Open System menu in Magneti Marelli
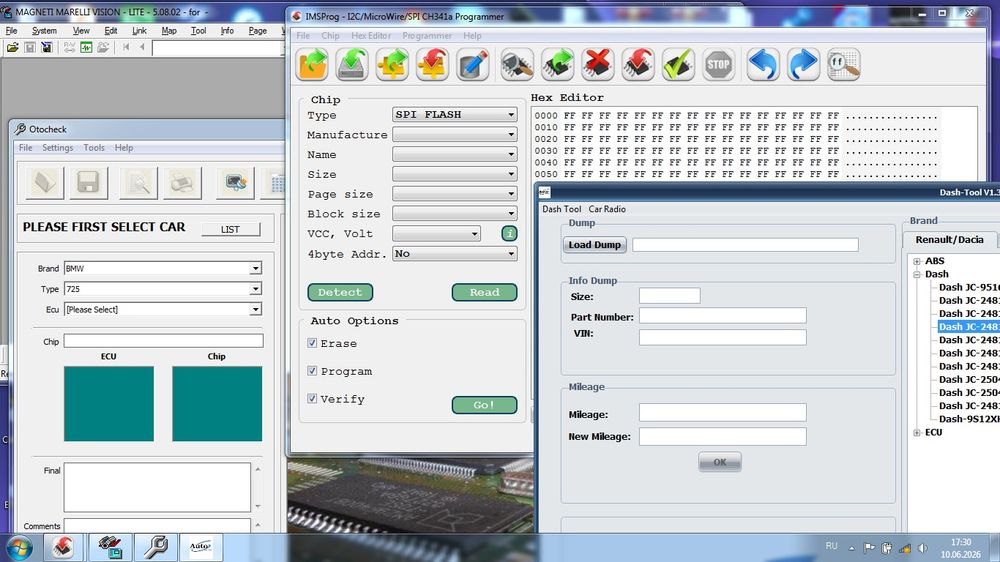Screen dimensions: 1000x562 click(x=44, y=31)
